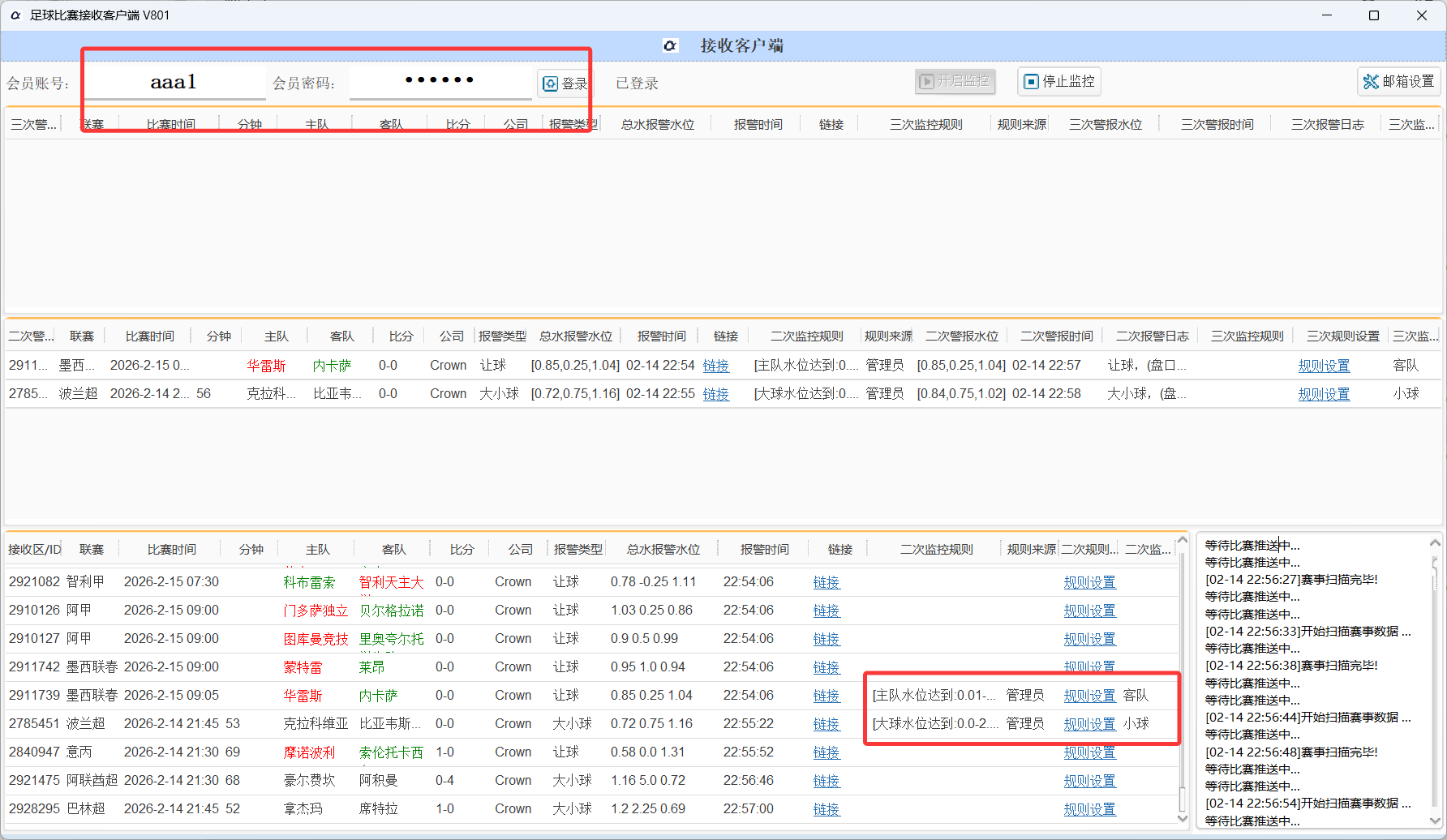Open 链接 for 豪尔费坎 match row
This screenshot has width=1447, height=840.
pyautogui.click(x=827, y=781)
